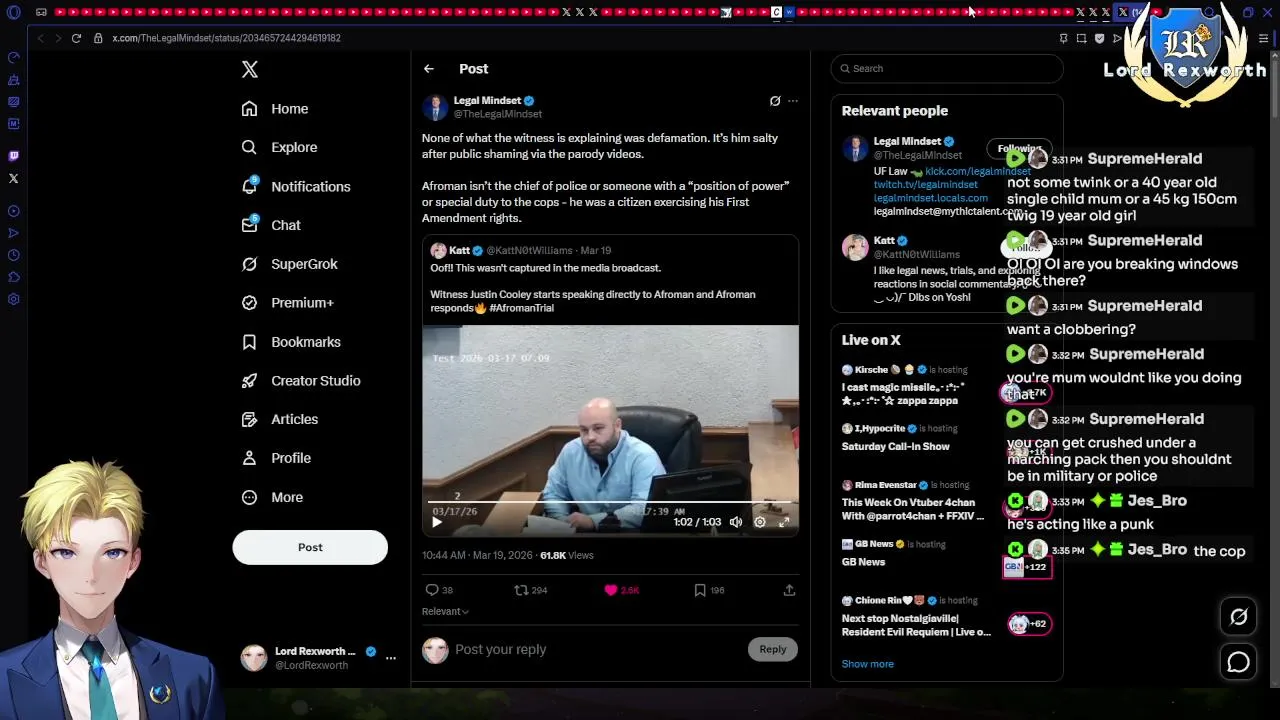Click the X logo in sidebar
The height and width of the screenshot is (720, 1280).
(250, 69)
